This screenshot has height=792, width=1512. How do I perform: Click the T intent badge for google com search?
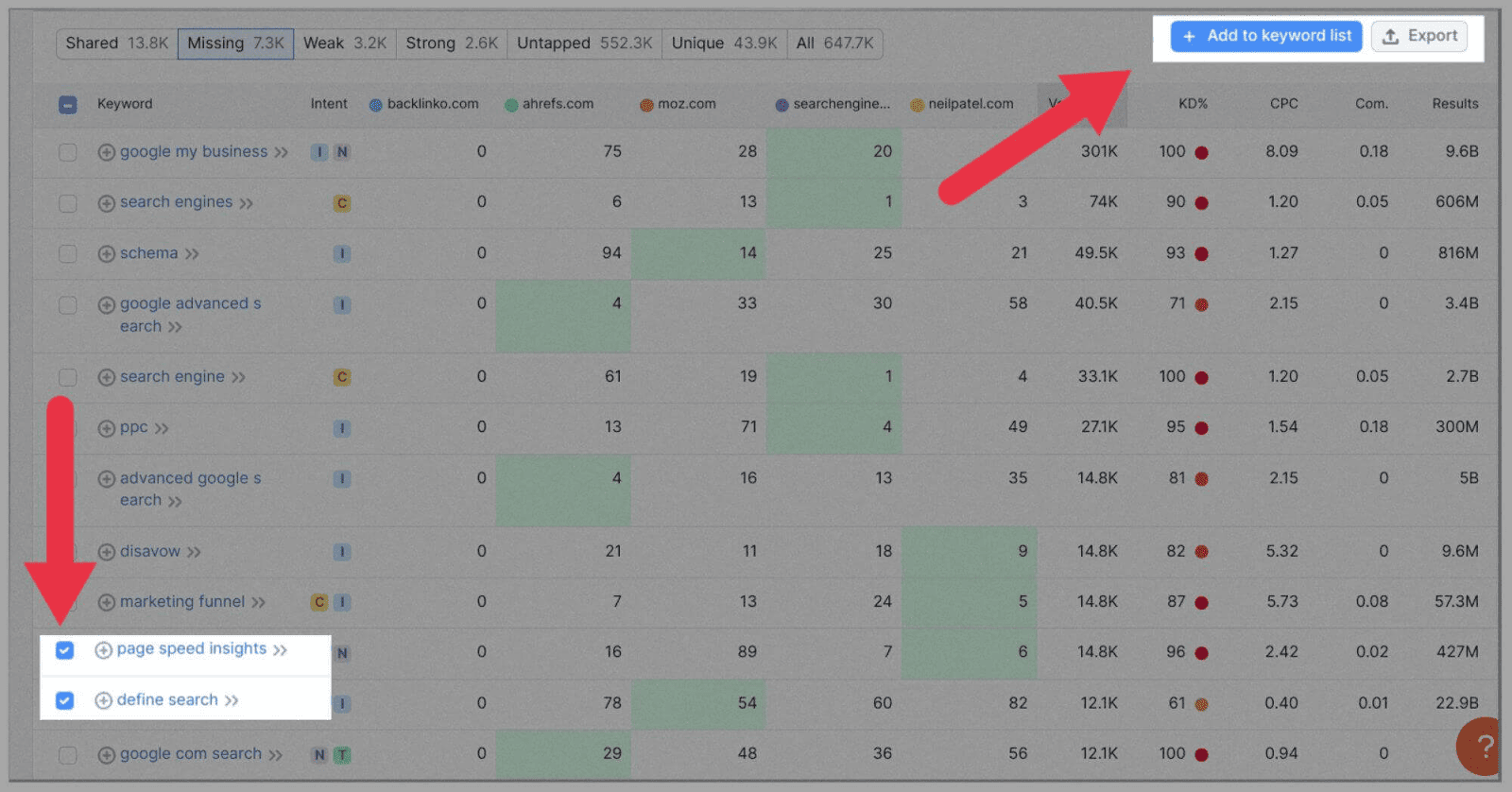click(x=342, y=755)
